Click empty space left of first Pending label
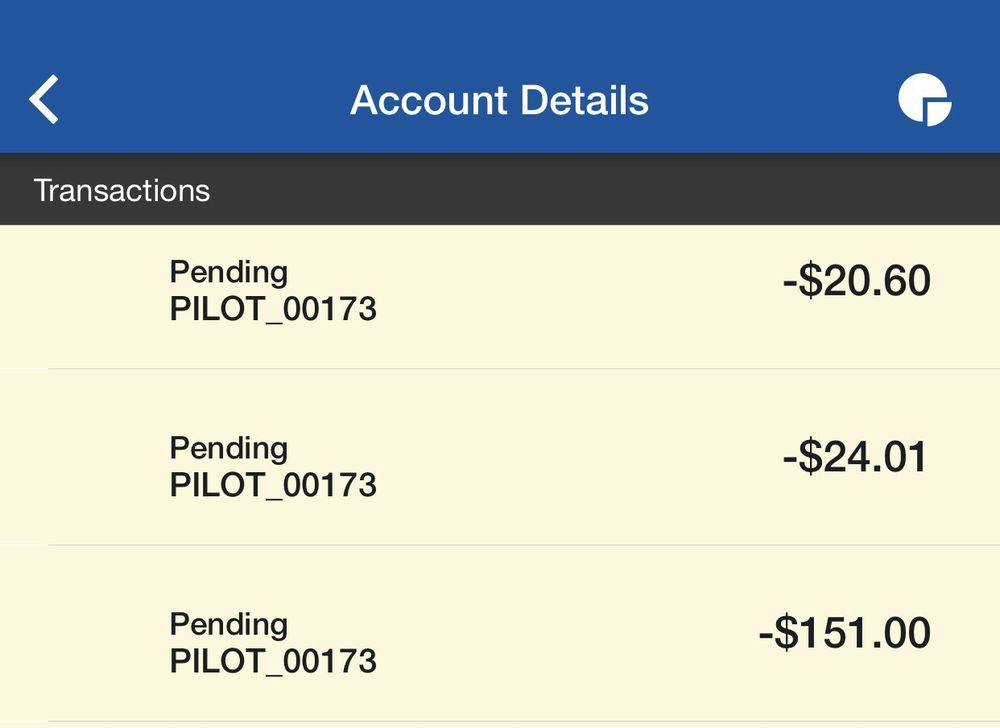 tap(85, 290)
